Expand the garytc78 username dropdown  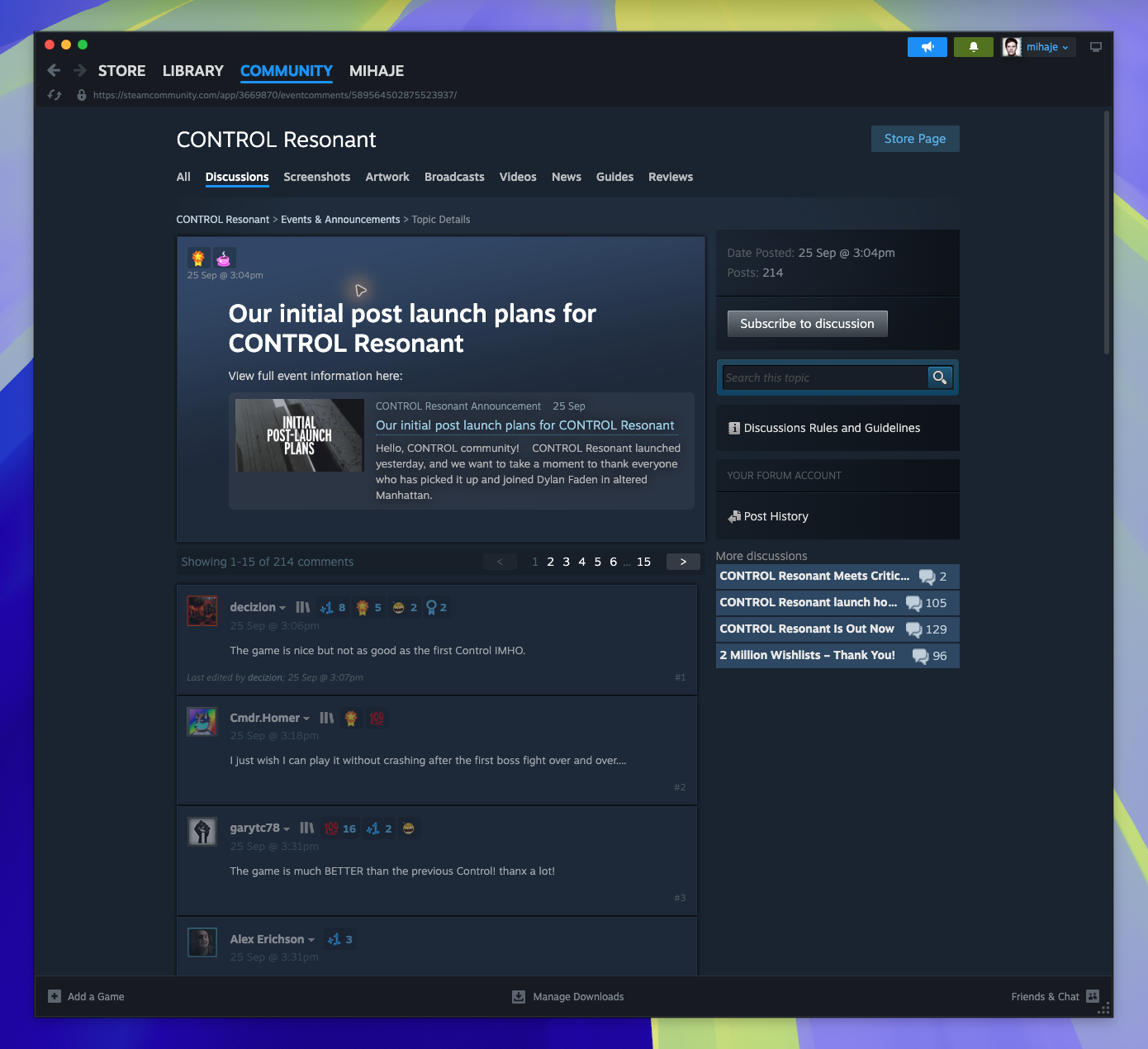pyautogui.click(x=287, y=829)
